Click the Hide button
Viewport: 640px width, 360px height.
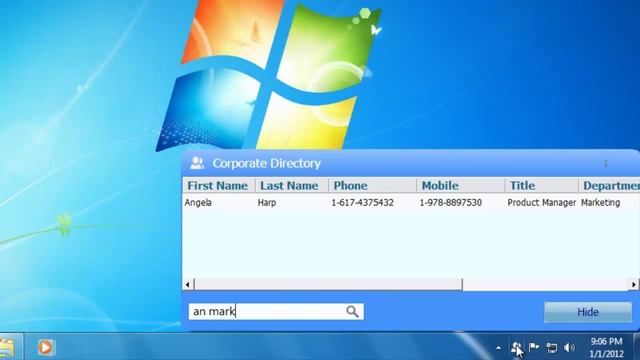coord(588,312)
